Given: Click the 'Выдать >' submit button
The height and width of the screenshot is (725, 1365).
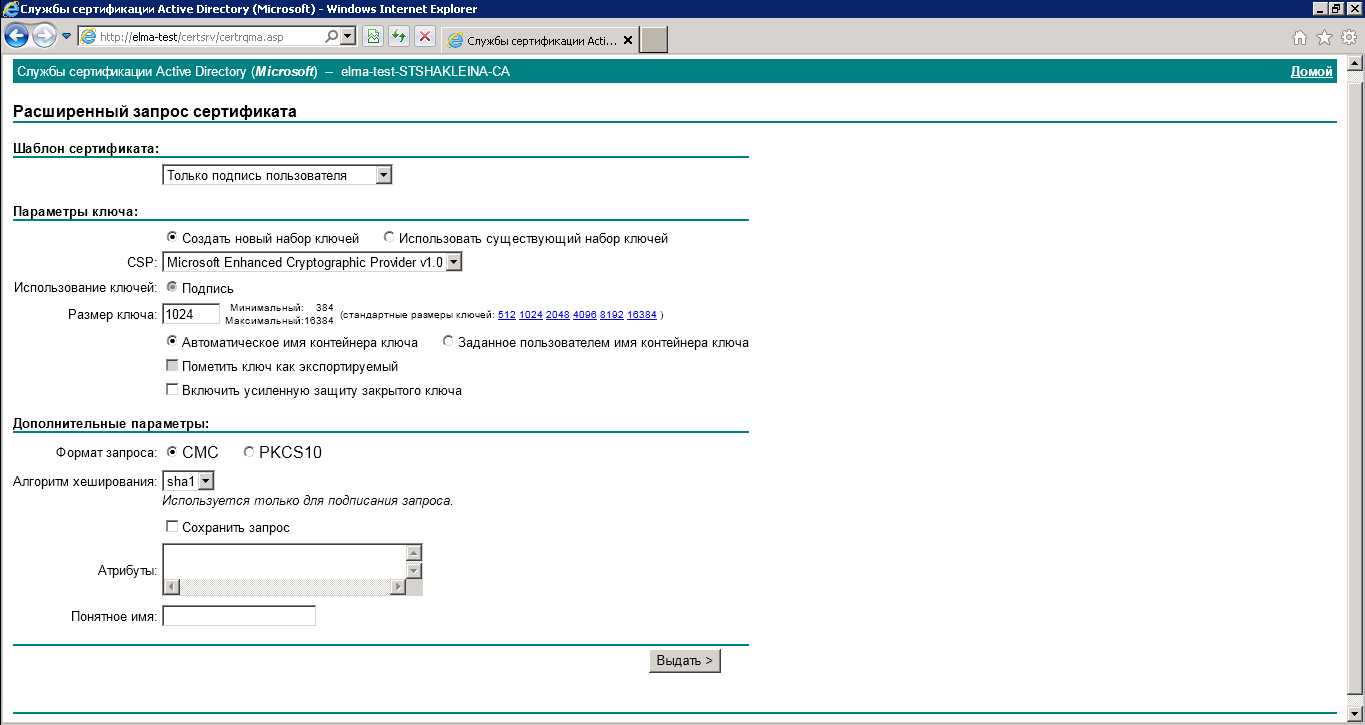Looking at the screenshot, I should coord(684,661).
